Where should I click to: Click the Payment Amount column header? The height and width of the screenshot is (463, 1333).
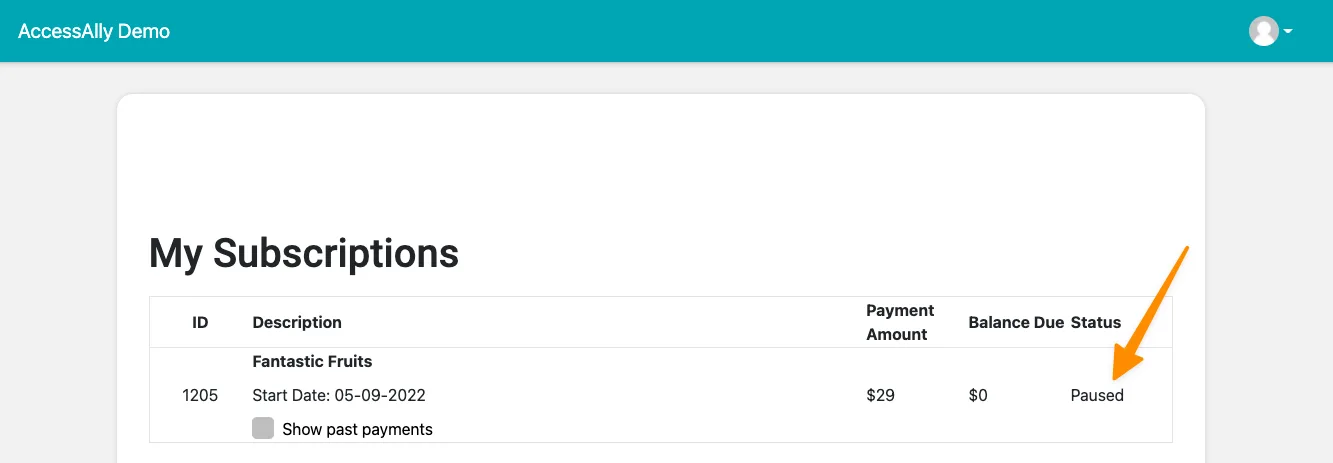(x=899, y=322)
